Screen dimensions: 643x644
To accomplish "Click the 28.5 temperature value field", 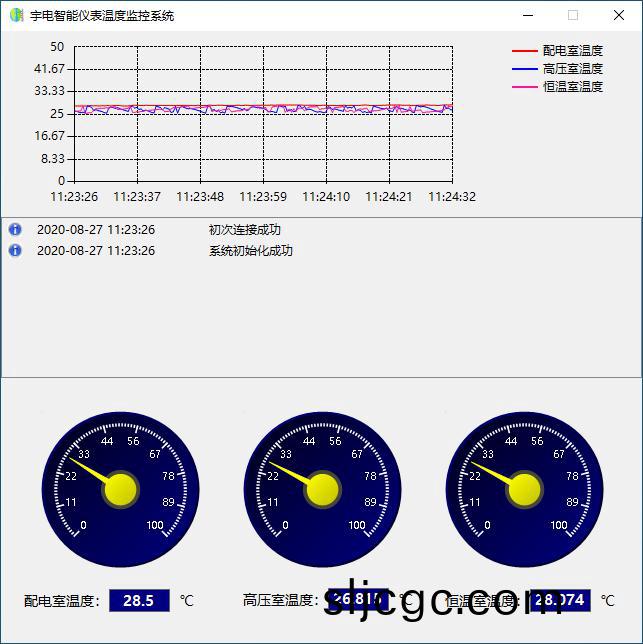I will coord(139,600).
